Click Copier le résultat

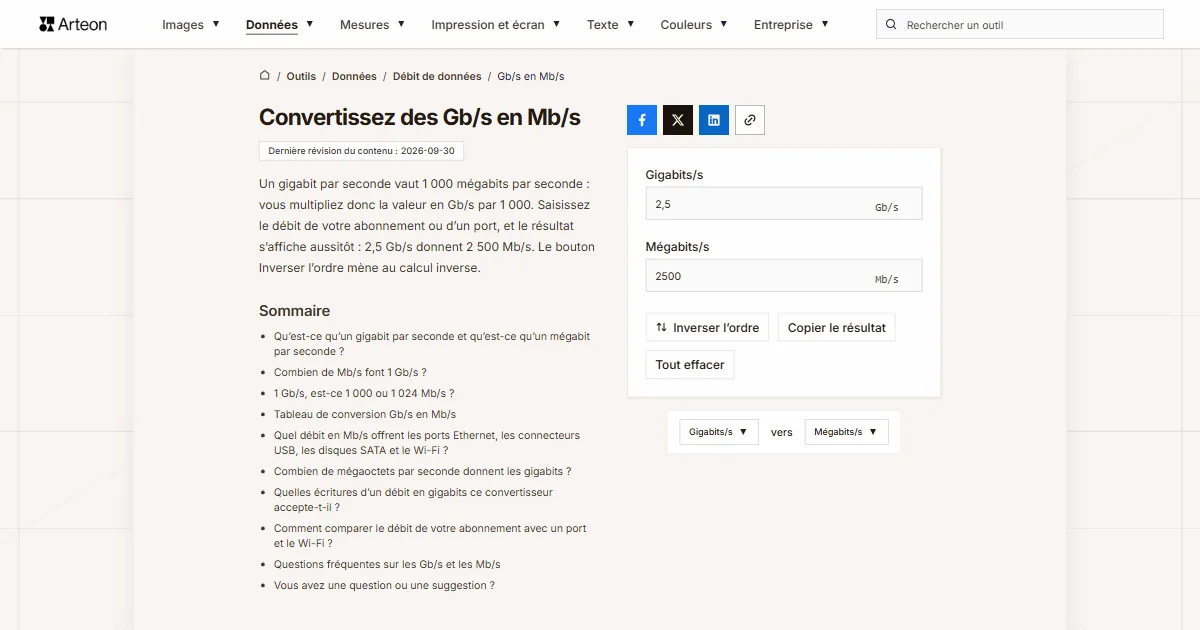pyautogui.click(x=837, y=328)
